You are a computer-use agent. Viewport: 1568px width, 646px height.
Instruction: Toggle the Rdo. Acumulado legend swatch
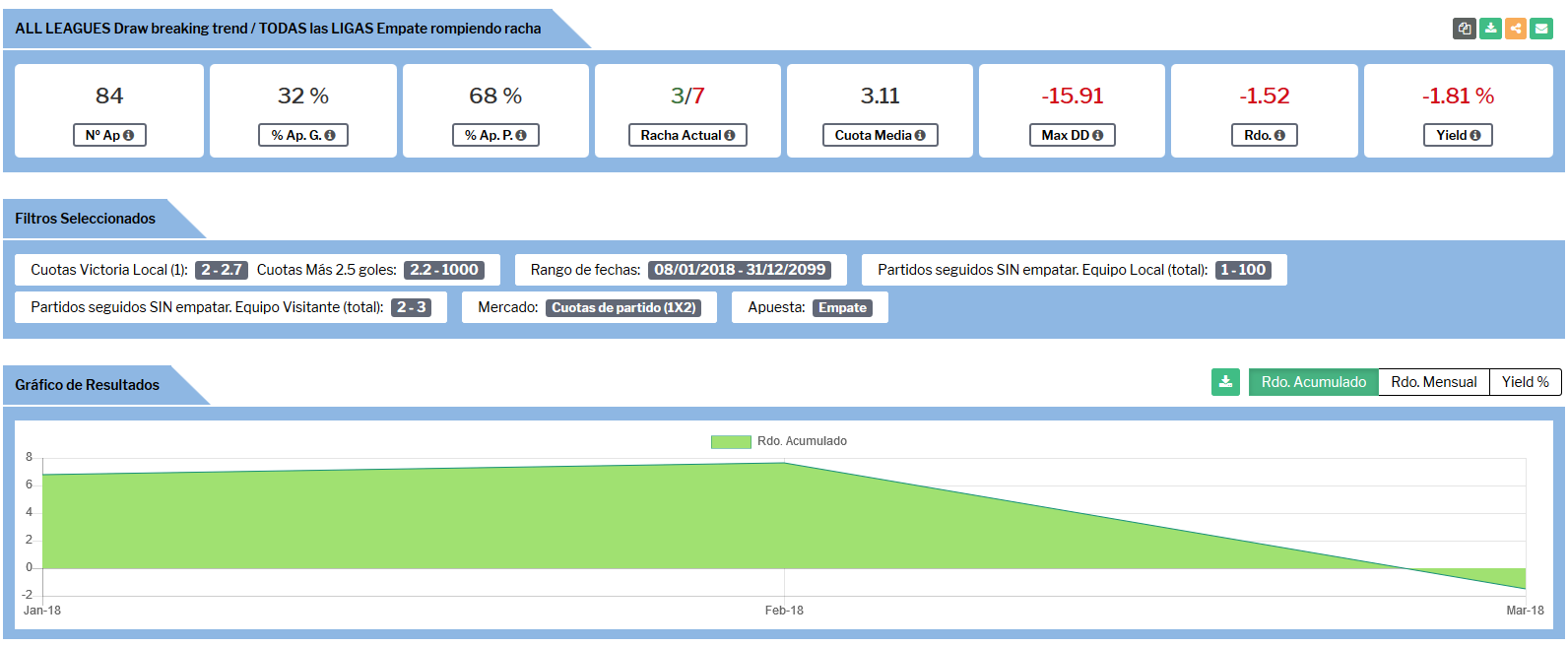[x=731, y=442]
